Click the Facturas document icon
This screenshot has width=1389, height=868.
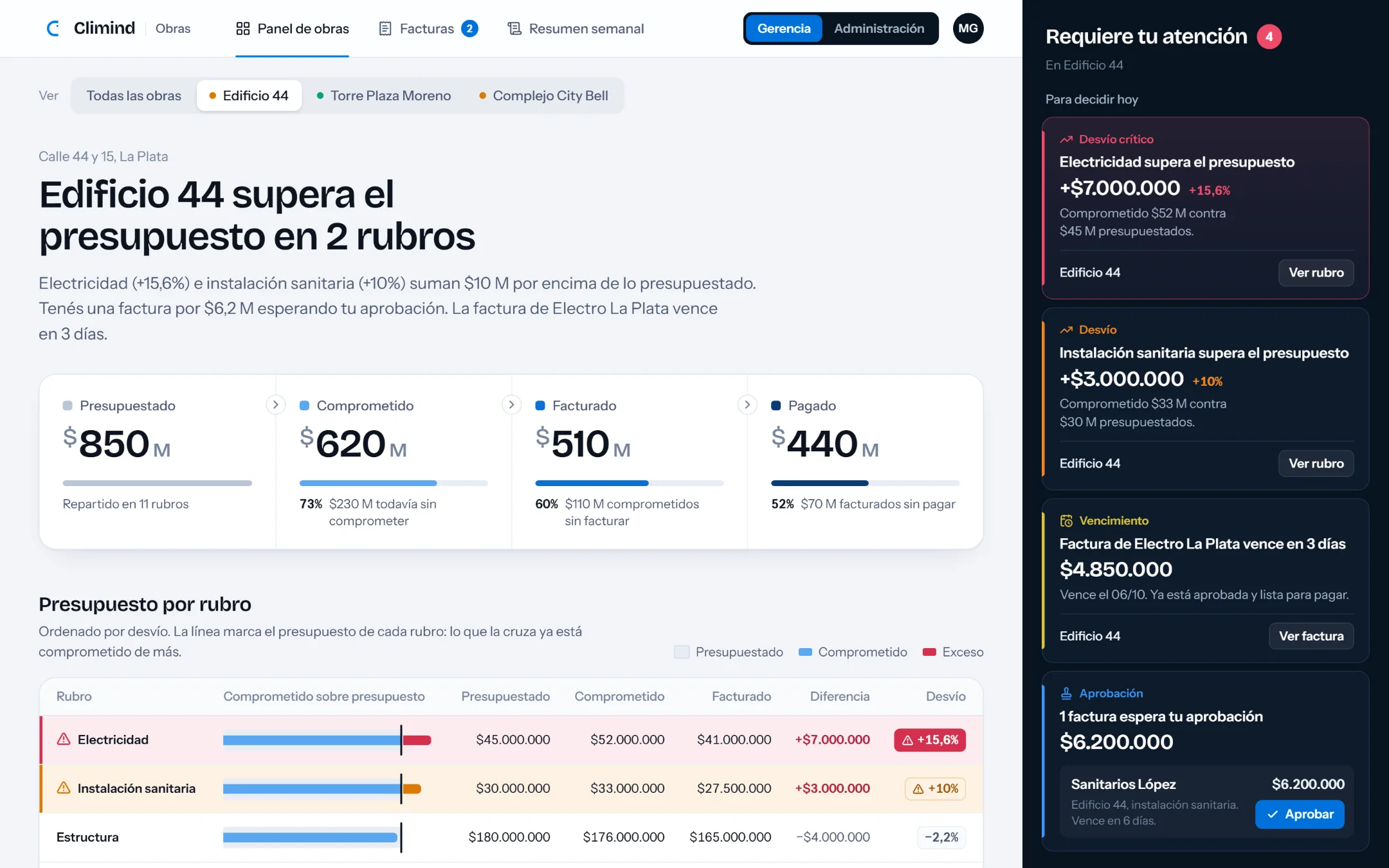[385, 28]
